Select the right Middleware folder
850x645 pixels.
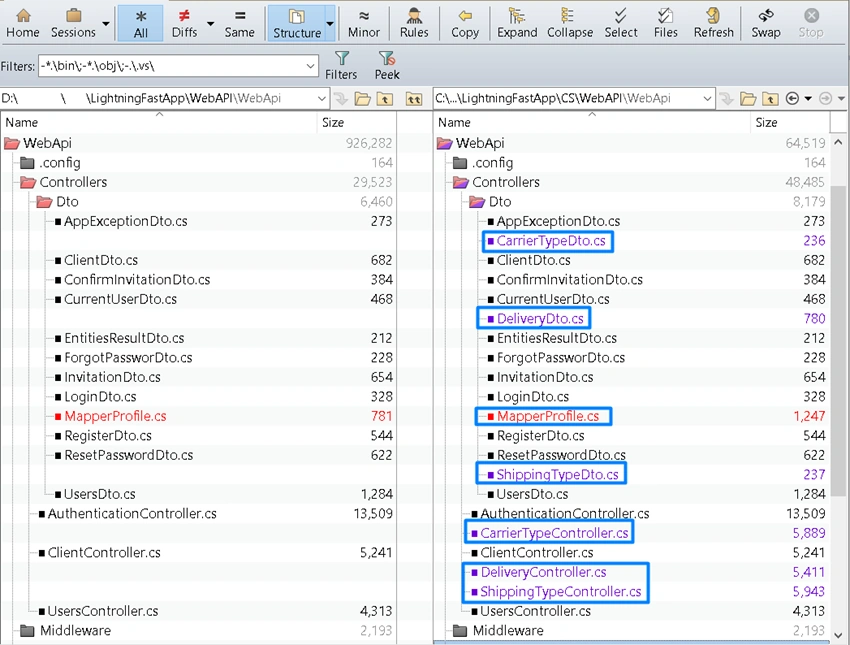(508, 630)
